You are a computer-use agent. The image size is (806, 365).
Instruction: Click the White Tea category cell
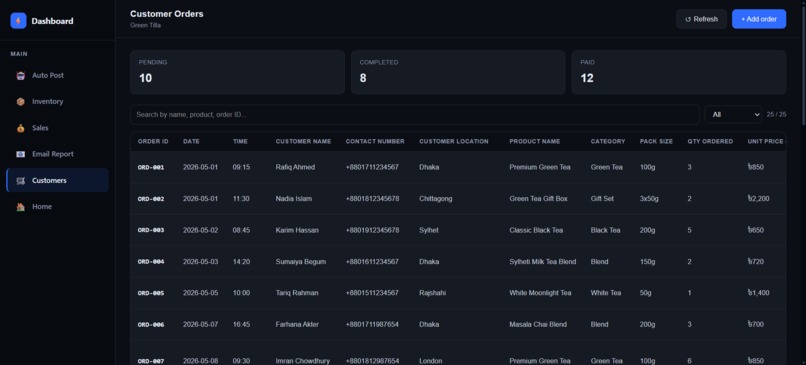(x=606, y=293)
